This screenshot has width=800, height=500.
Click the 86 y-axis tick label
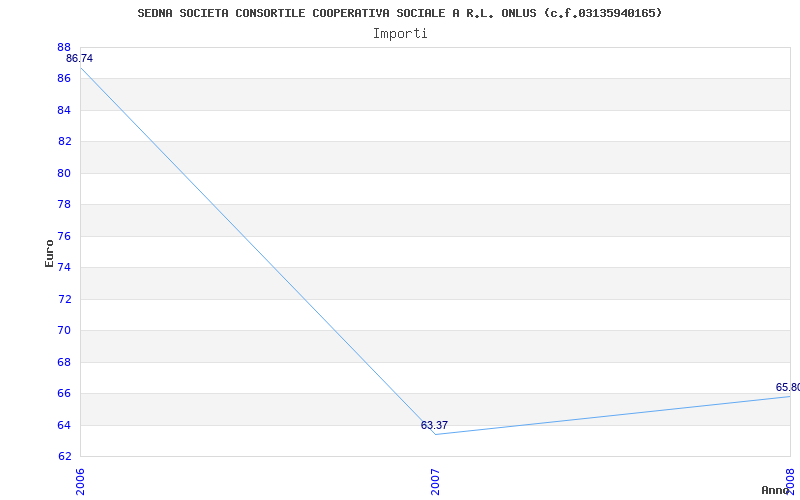click(x=64, y=79)
